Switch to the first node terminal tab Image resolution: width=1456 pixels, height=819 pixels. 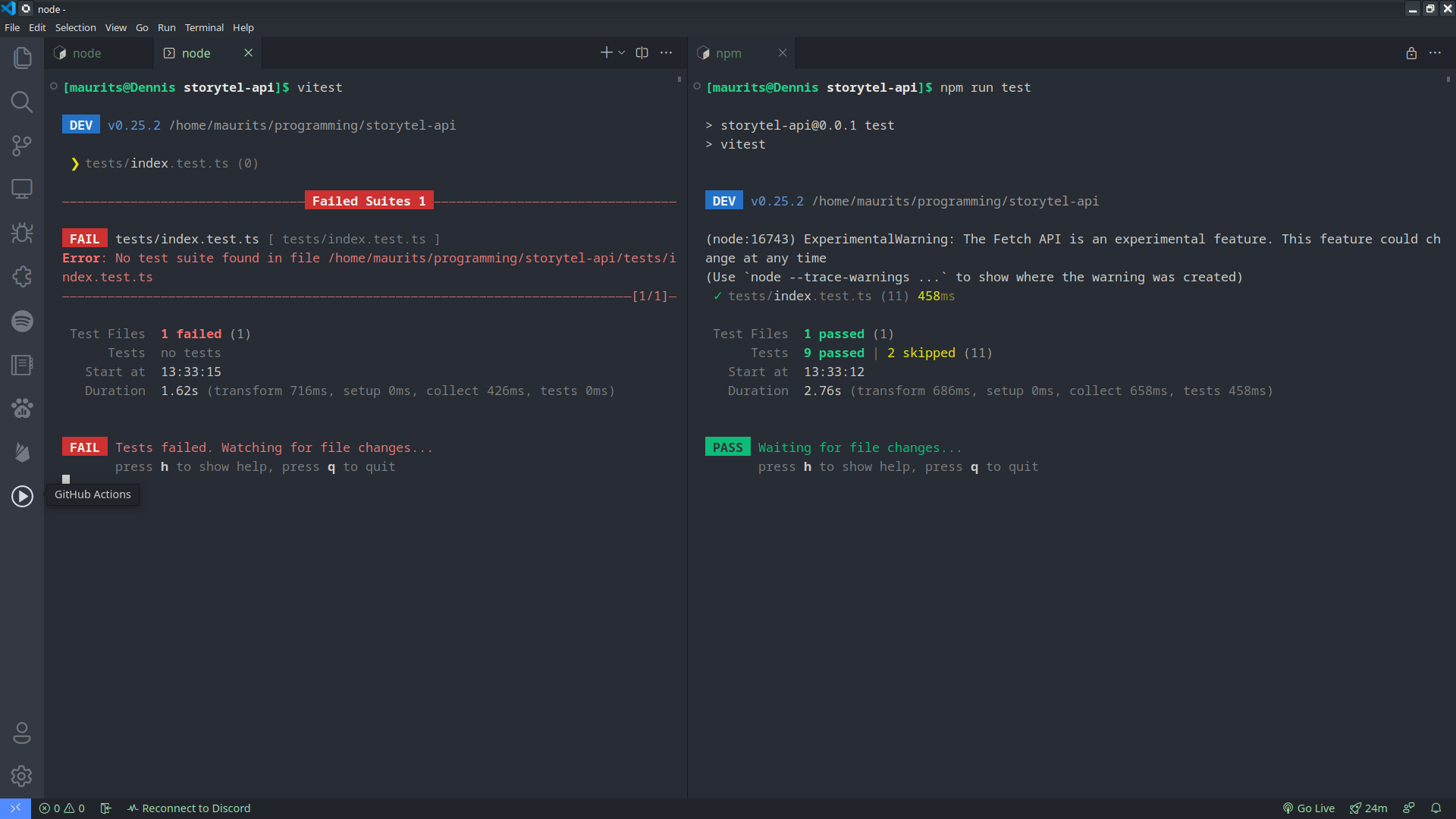(99, 53)
